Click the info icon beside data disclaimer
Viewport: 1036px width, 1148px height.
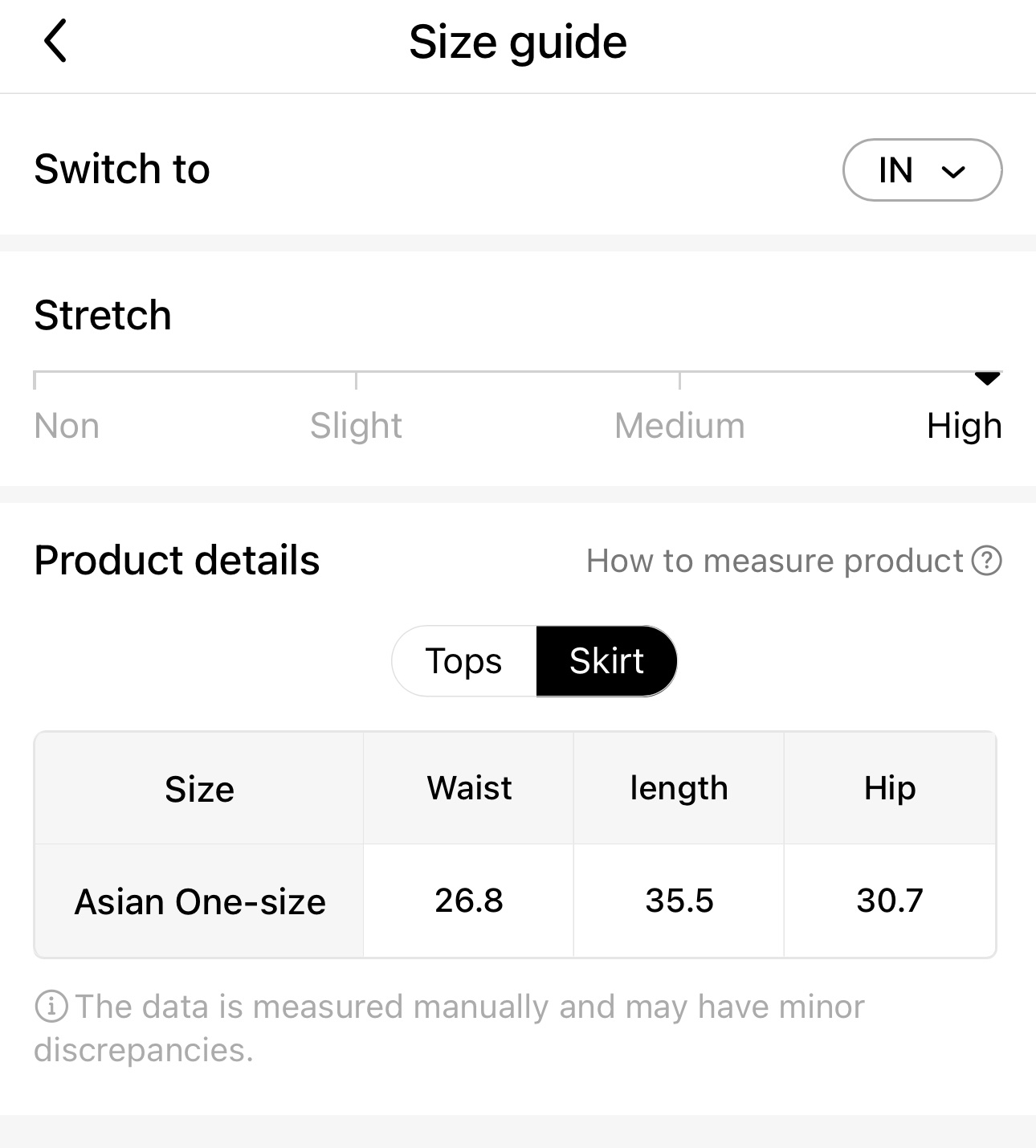[x=51, y=1006]
